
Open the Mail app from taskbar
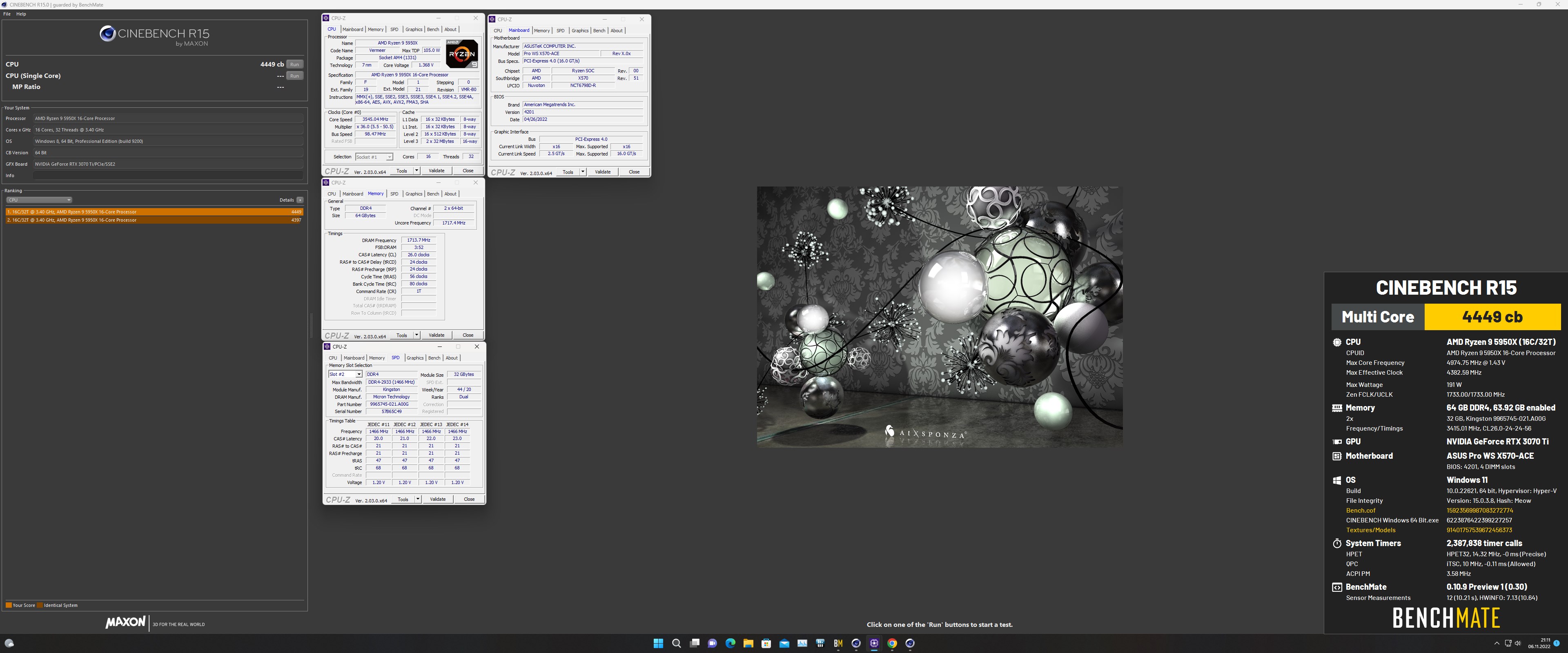784,643
